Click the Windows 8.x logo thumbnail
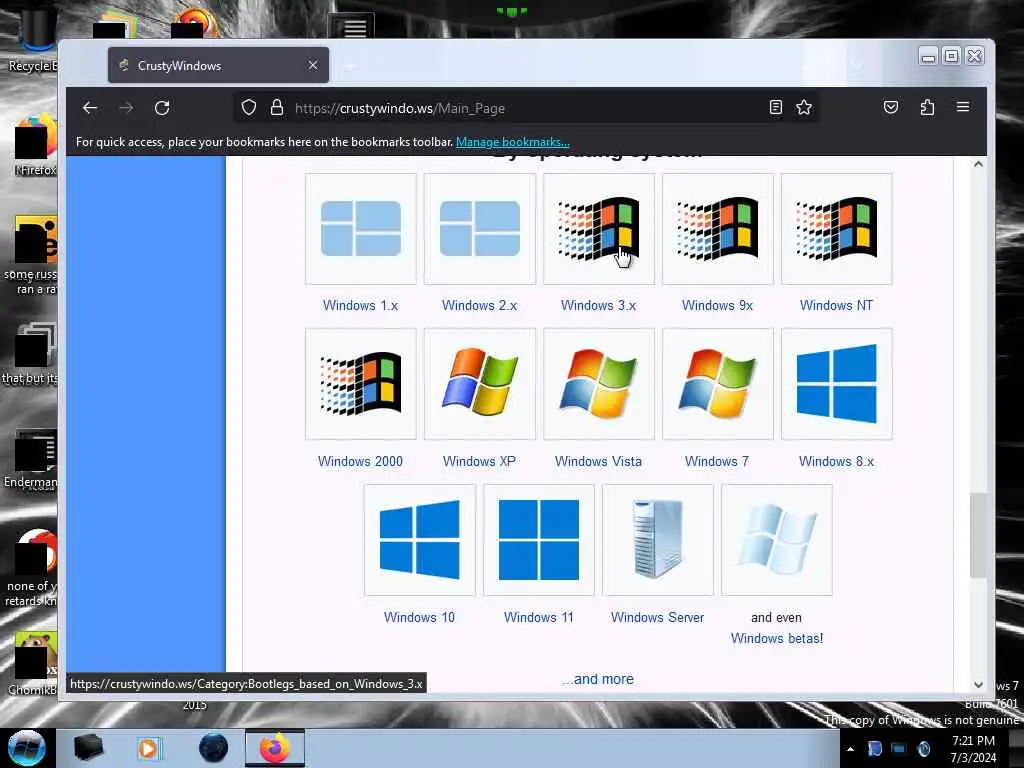 pos(837,384)
